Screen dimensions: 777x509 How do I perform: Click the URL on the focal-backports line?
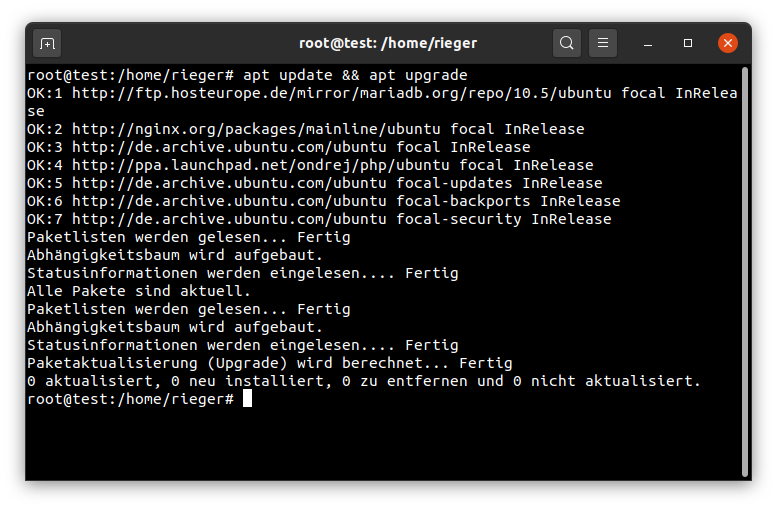[x=229, y=201]
